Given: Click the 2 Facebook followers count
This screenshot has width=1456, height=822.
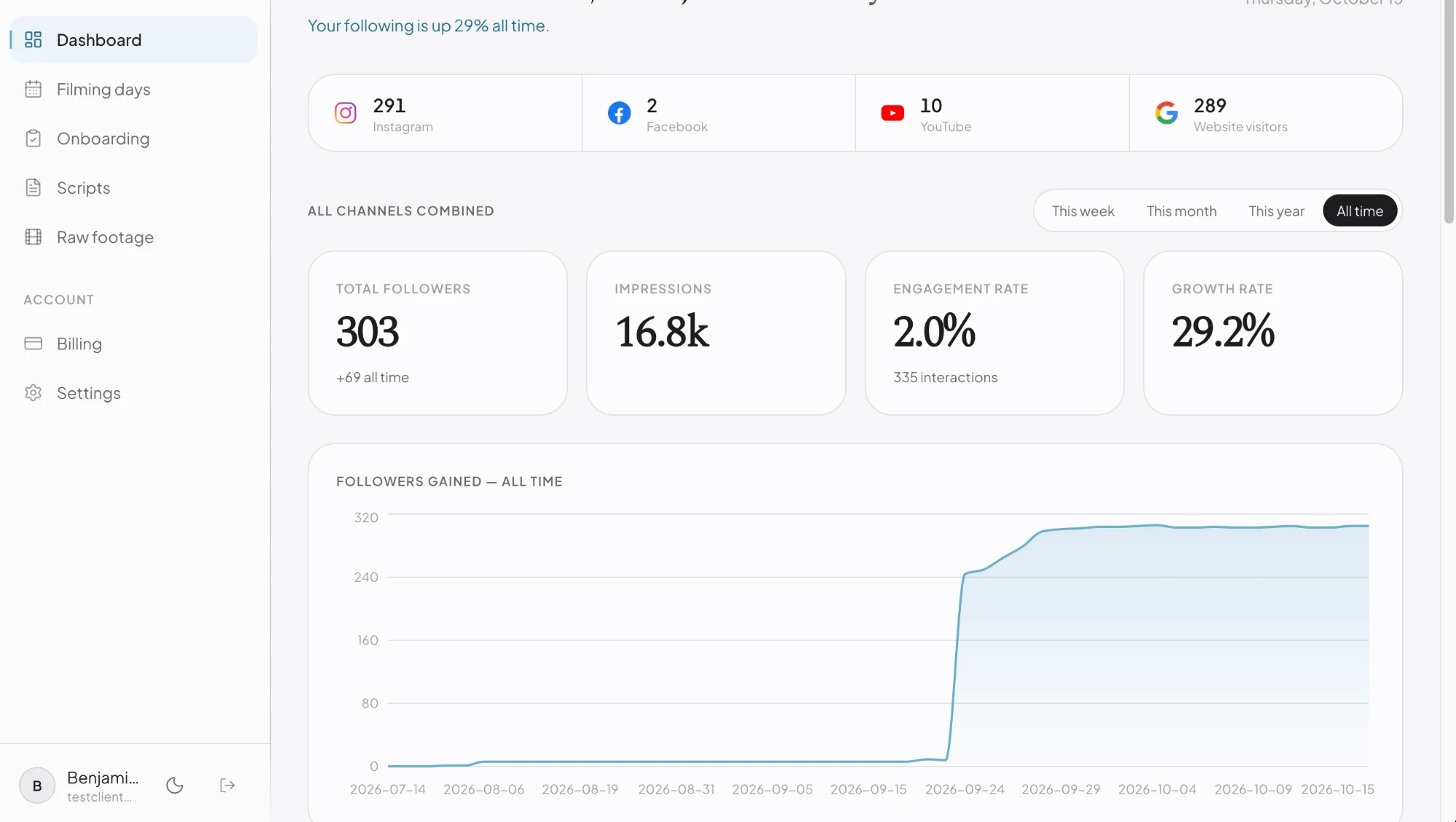Looking at the screenshot, I should [x=652, y=106].
